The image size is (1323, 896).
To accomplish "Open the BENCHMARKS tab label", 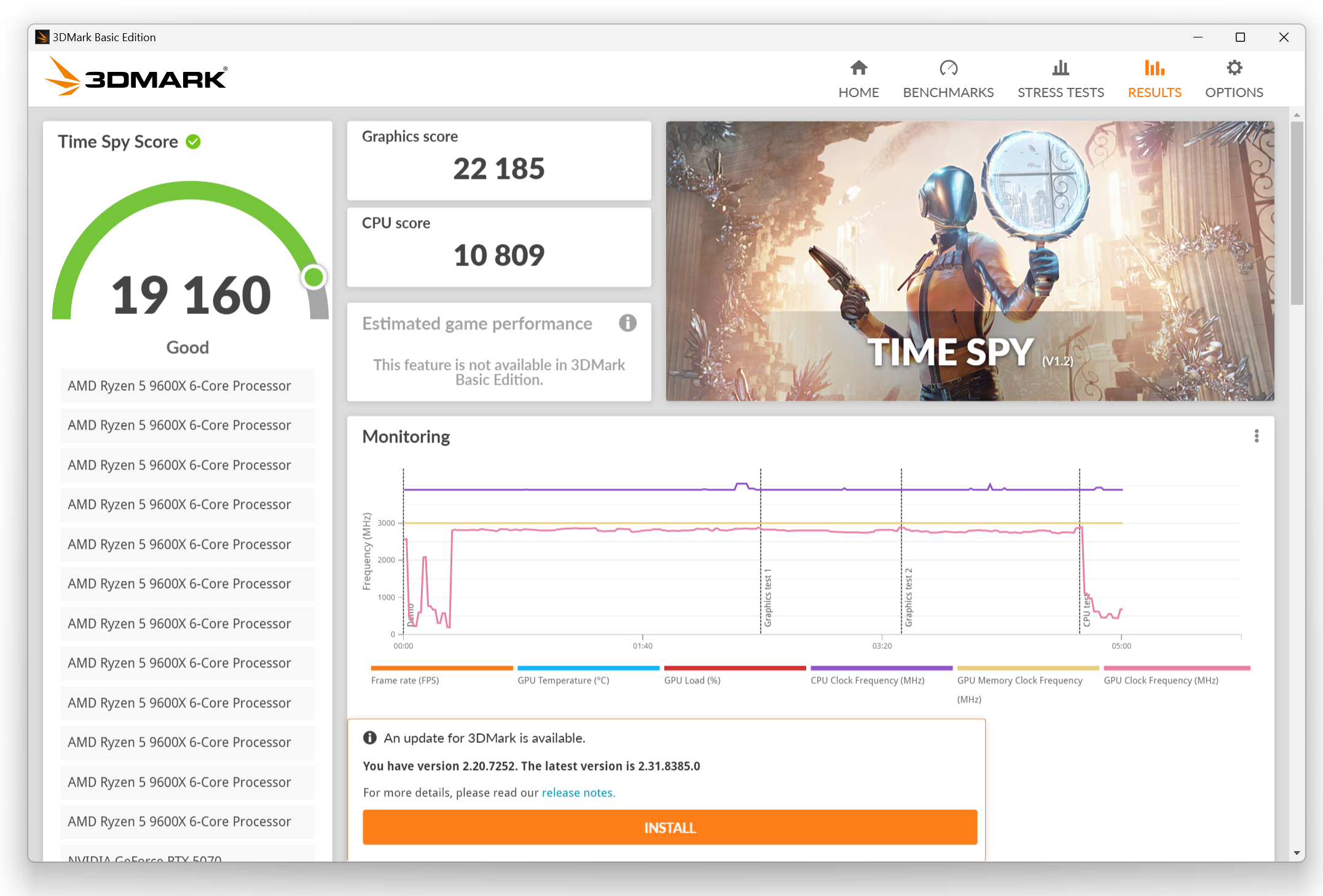I will click(x=948, y=93).
